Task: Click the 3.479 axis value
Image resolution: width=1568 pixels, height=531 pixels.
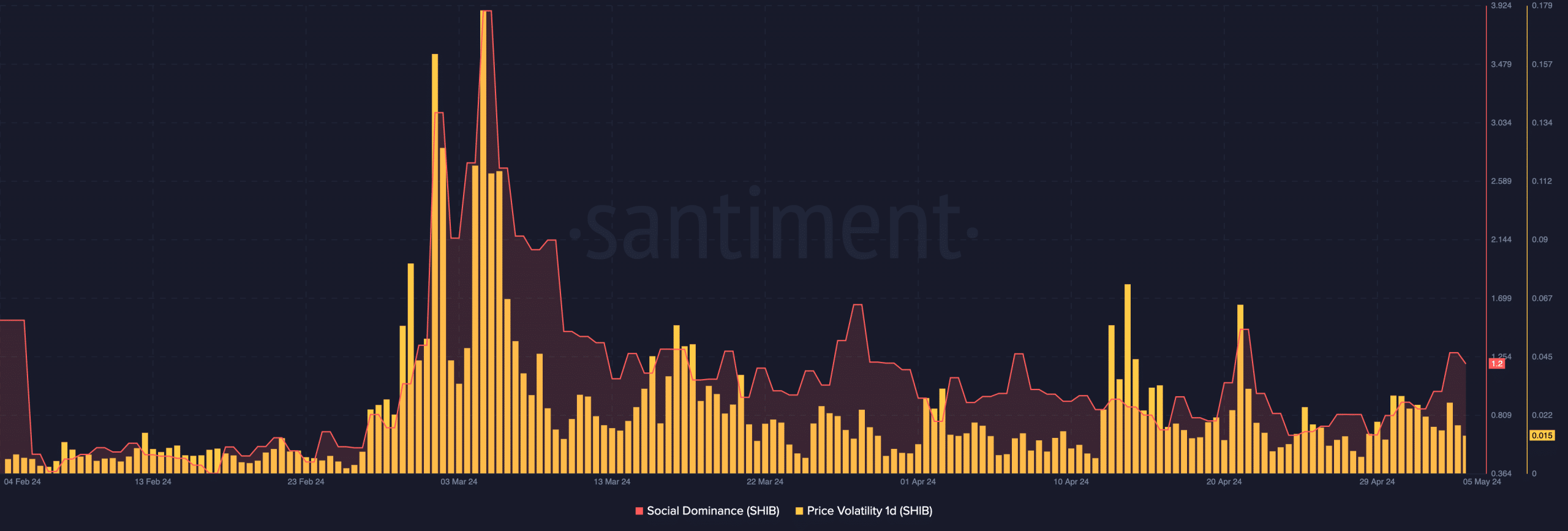Action: coord(1501,64)
